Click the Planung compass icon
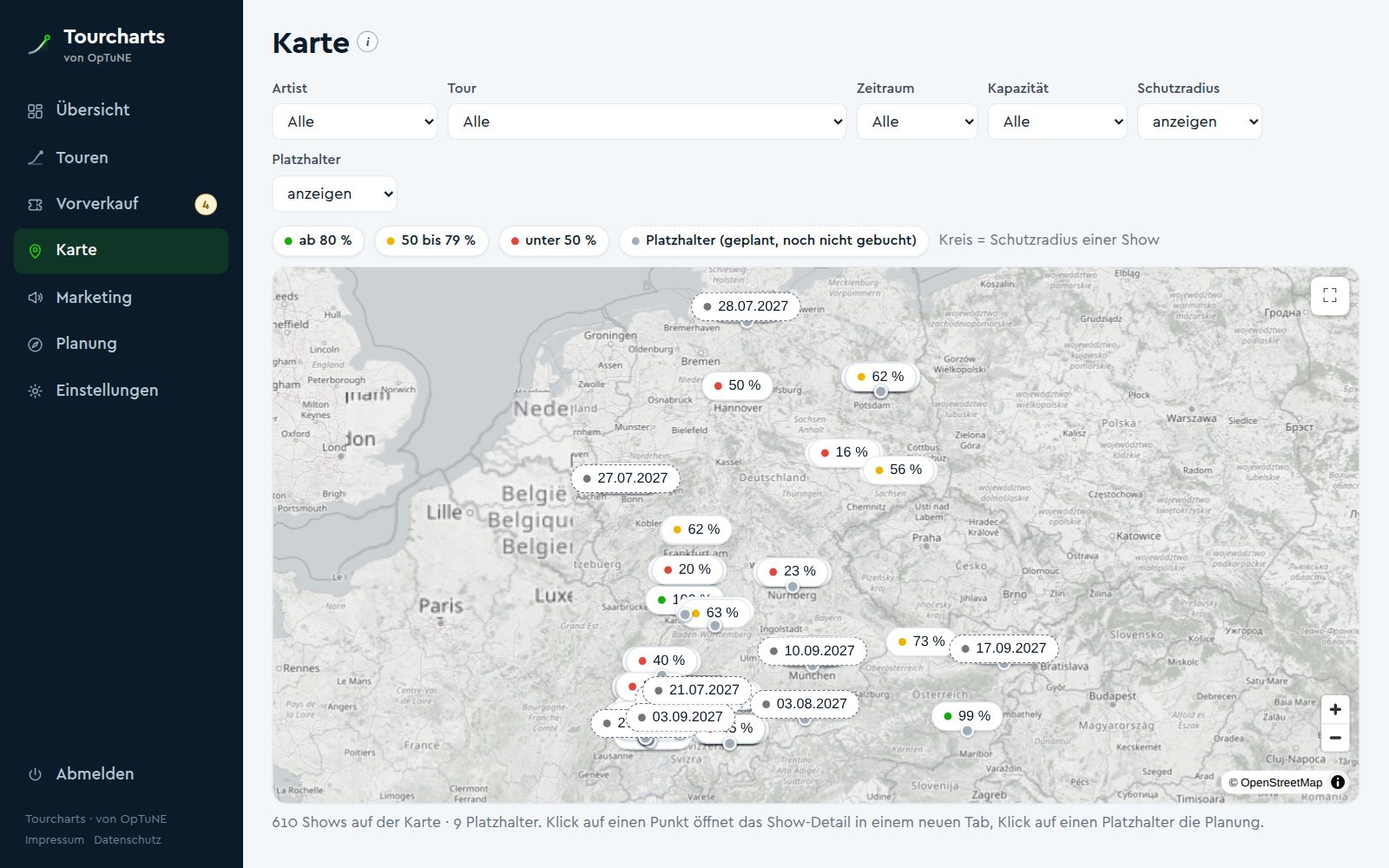 (x=35, y=345)
